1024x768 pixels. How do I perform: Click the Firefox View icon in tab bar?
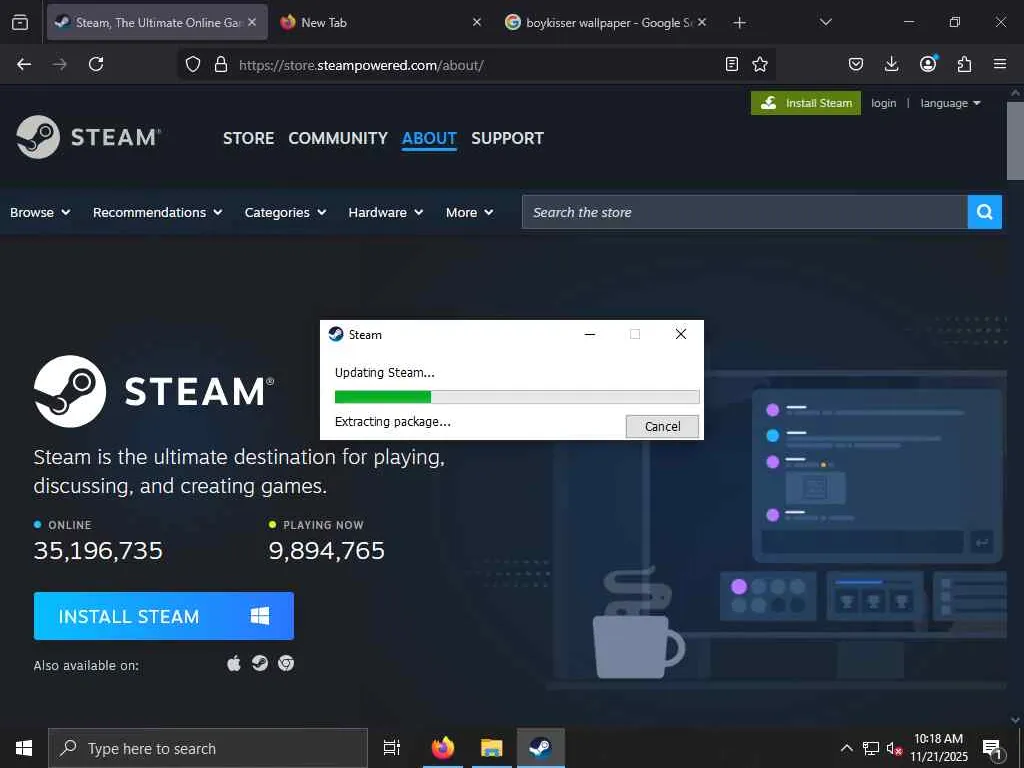point(20,22)
